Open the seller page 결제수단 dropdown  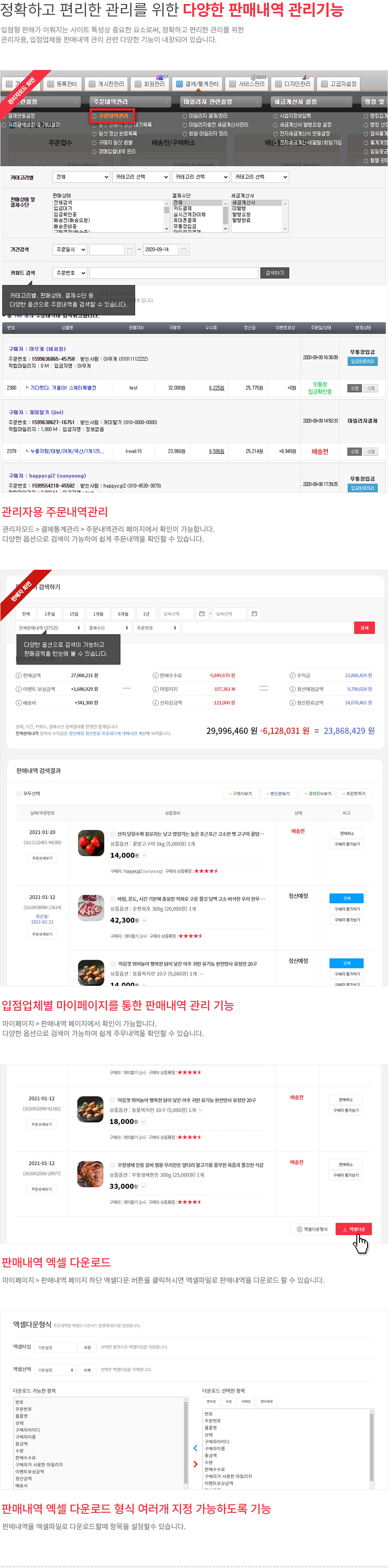[x=108, y=628]
